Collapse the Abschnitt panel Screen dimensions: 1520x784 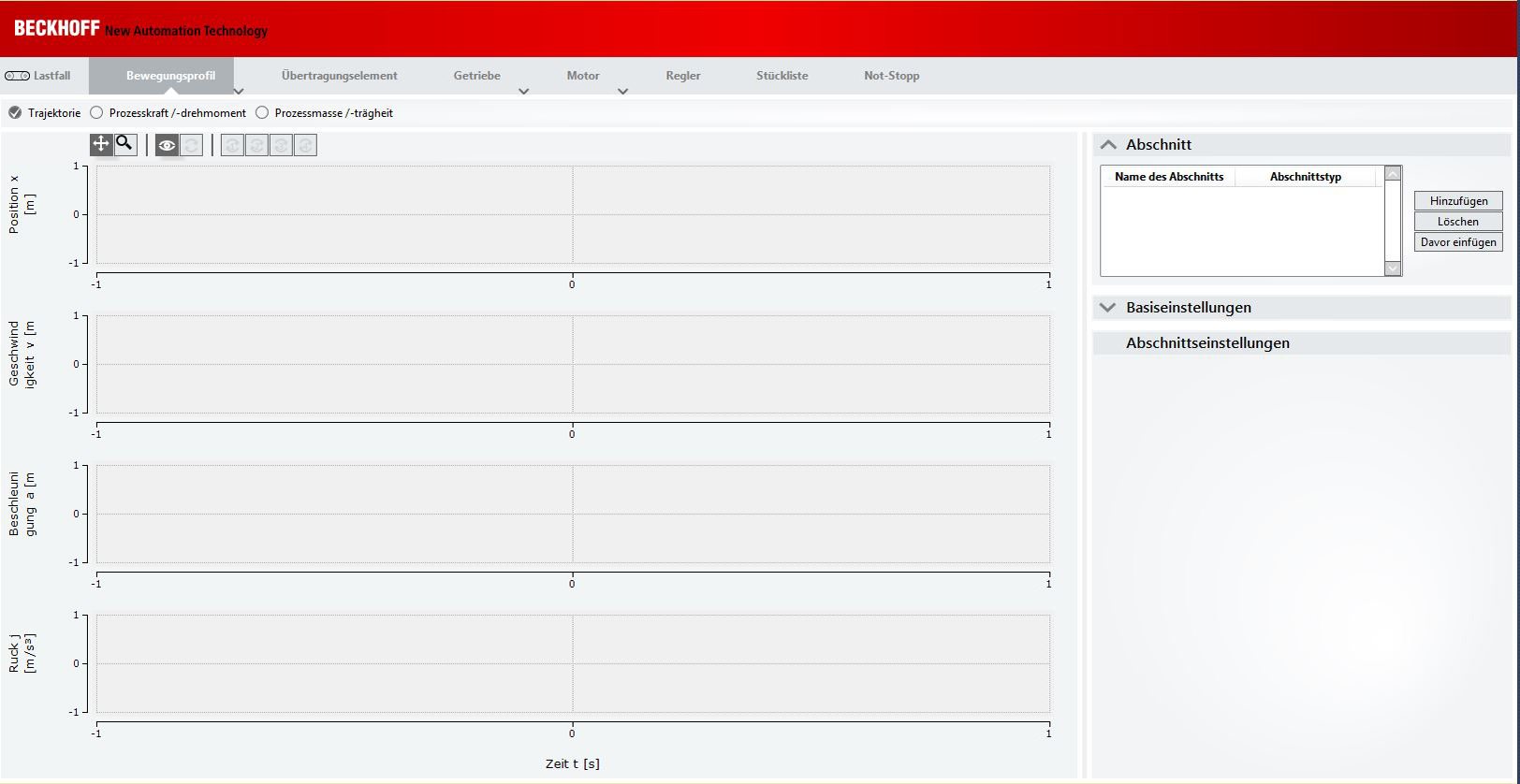(1108, 145)
